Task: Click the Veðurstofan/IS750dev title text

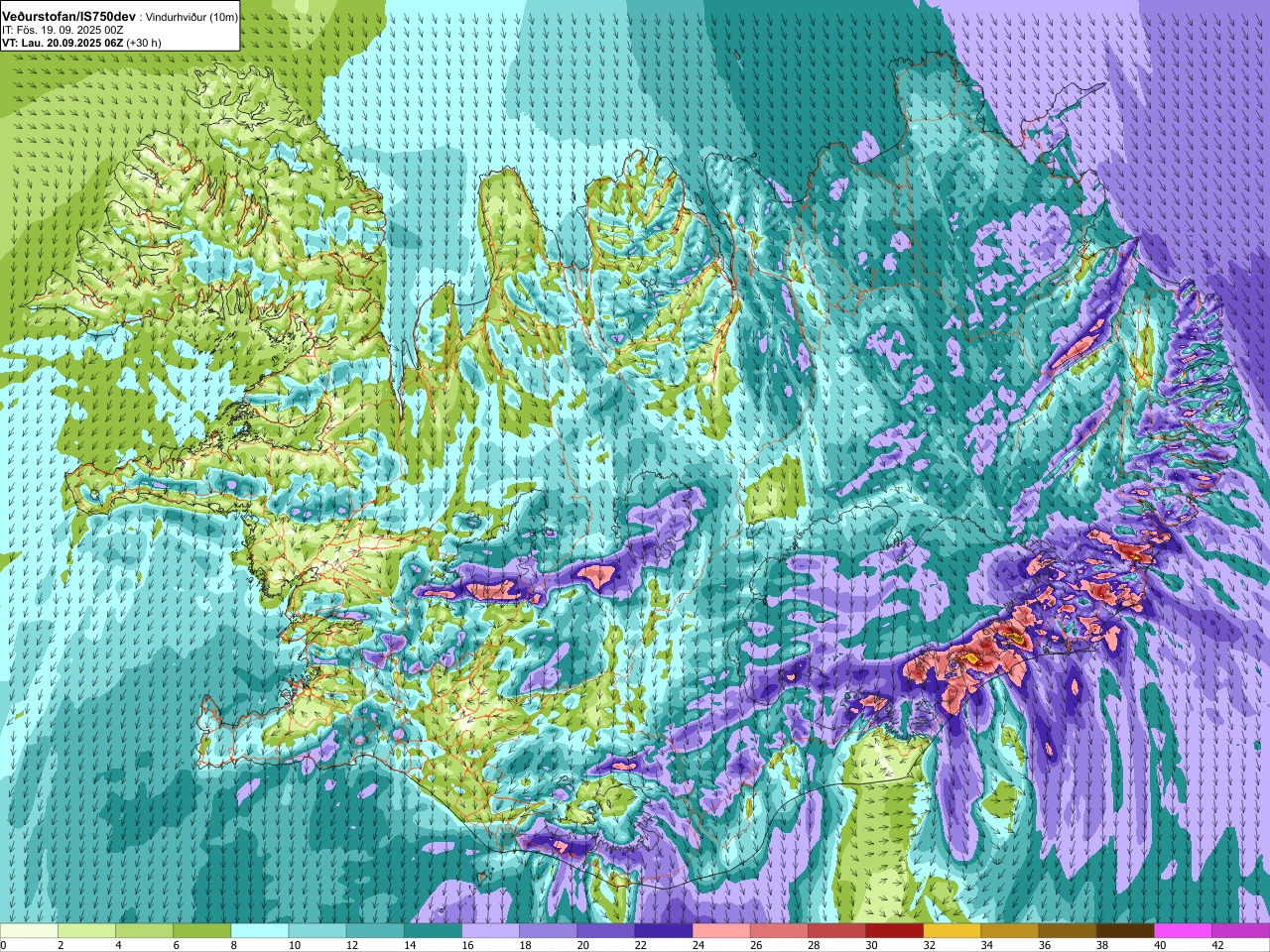Action: click(x=68, y=17)
